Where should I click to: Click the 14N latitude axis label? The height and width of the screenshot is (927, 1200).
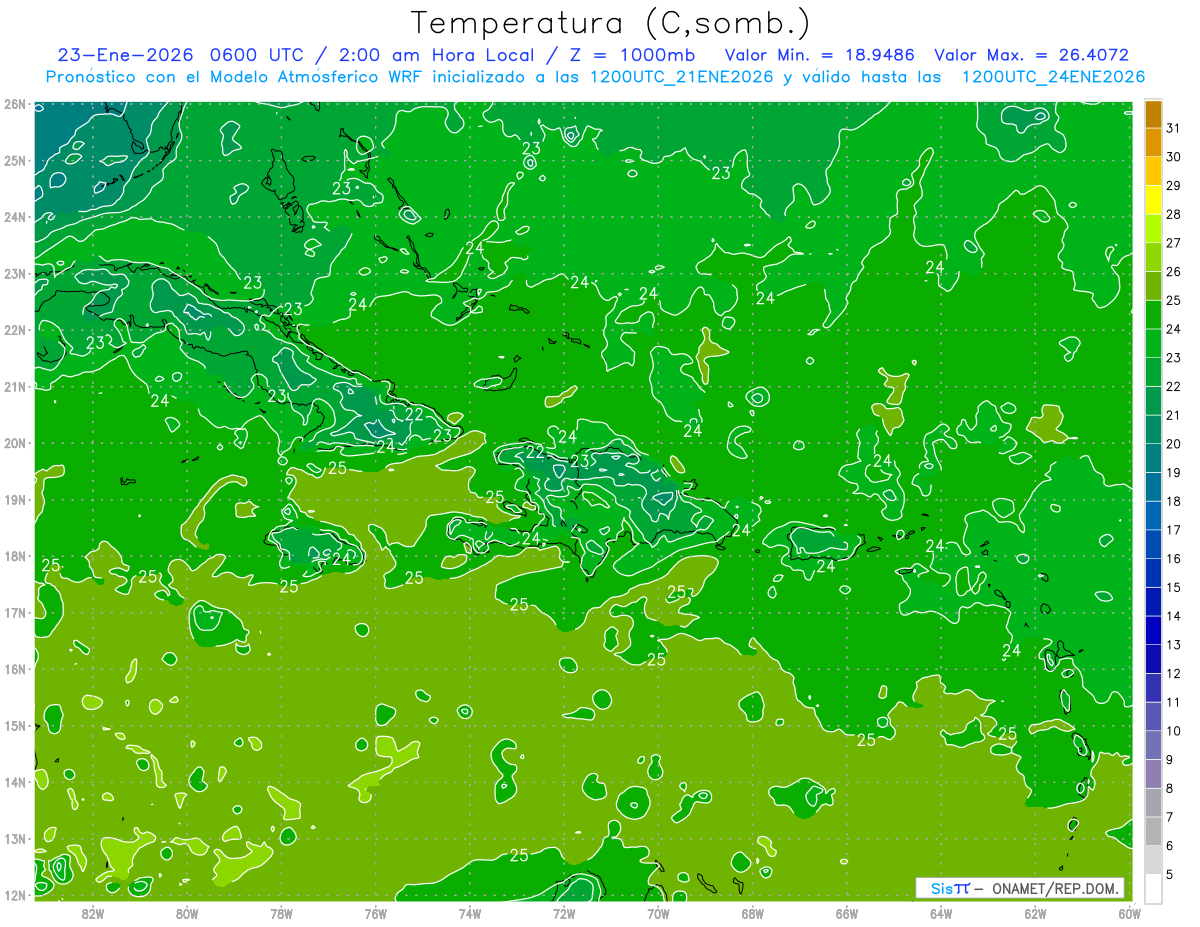(x=14, y=782)
